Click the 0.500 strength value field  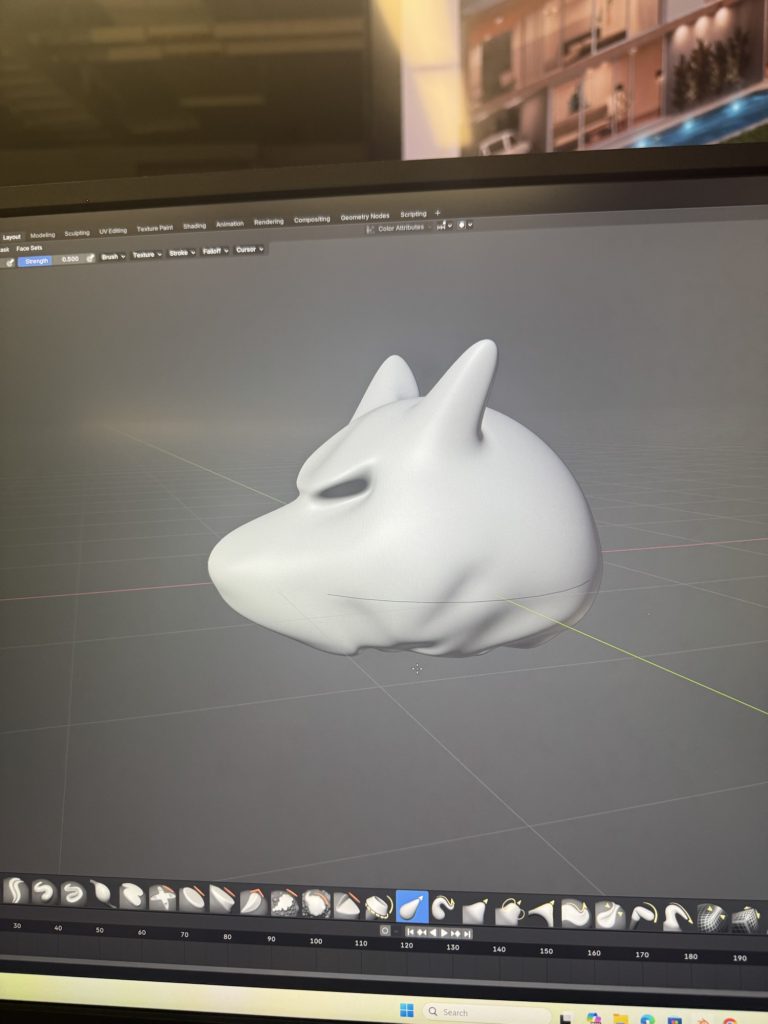[x=70, y=259]
